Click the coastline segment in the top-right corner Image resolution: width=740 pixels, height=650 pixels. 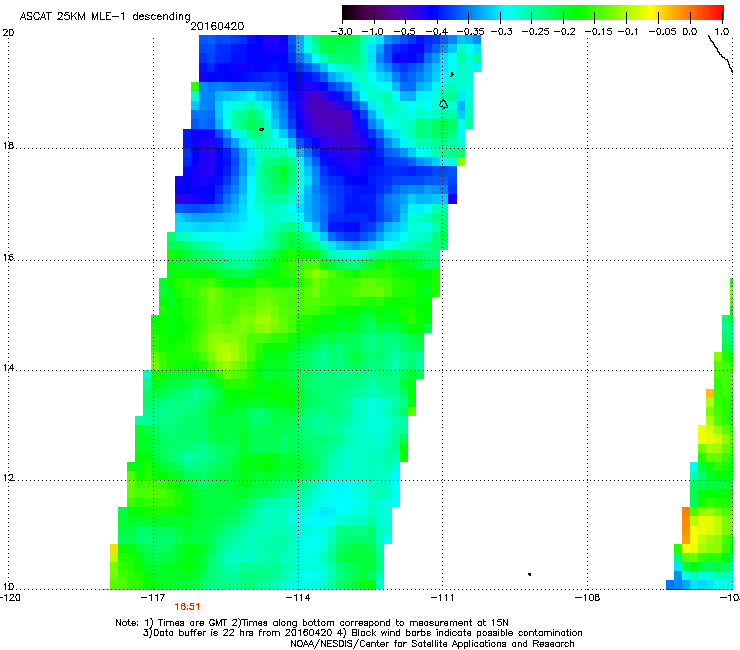click(720, 54)
